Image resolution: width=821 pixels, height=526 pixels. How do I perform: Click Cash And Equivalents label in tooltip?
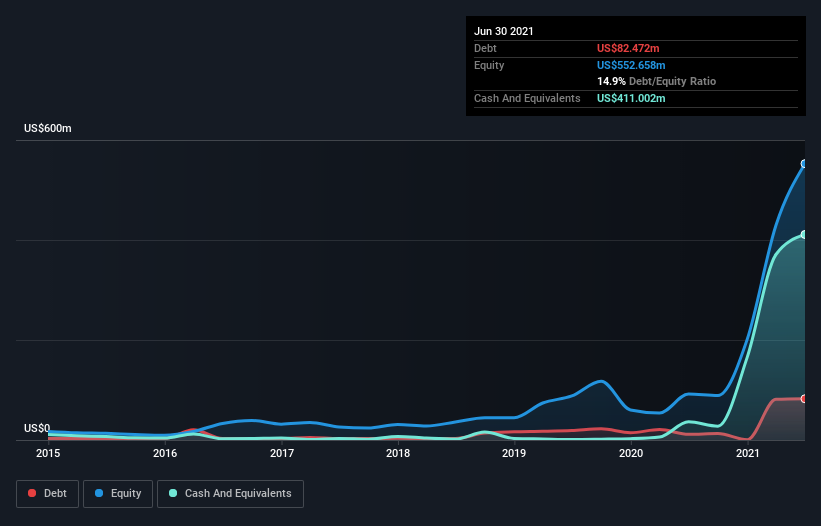coord(527,98)
